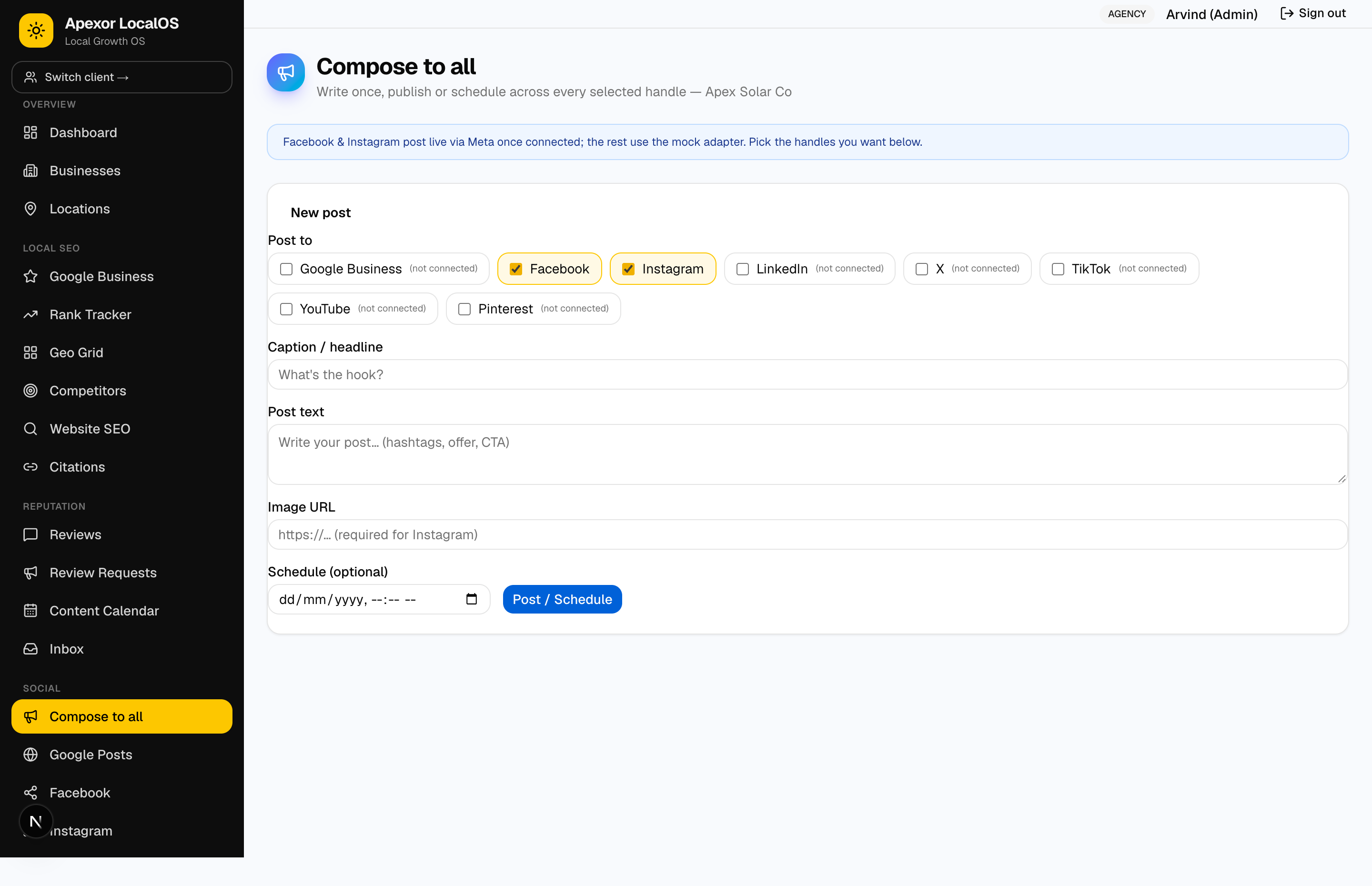The image size is (1372, 886).
Task: Click the Competitors target icon
Action: 30,391
